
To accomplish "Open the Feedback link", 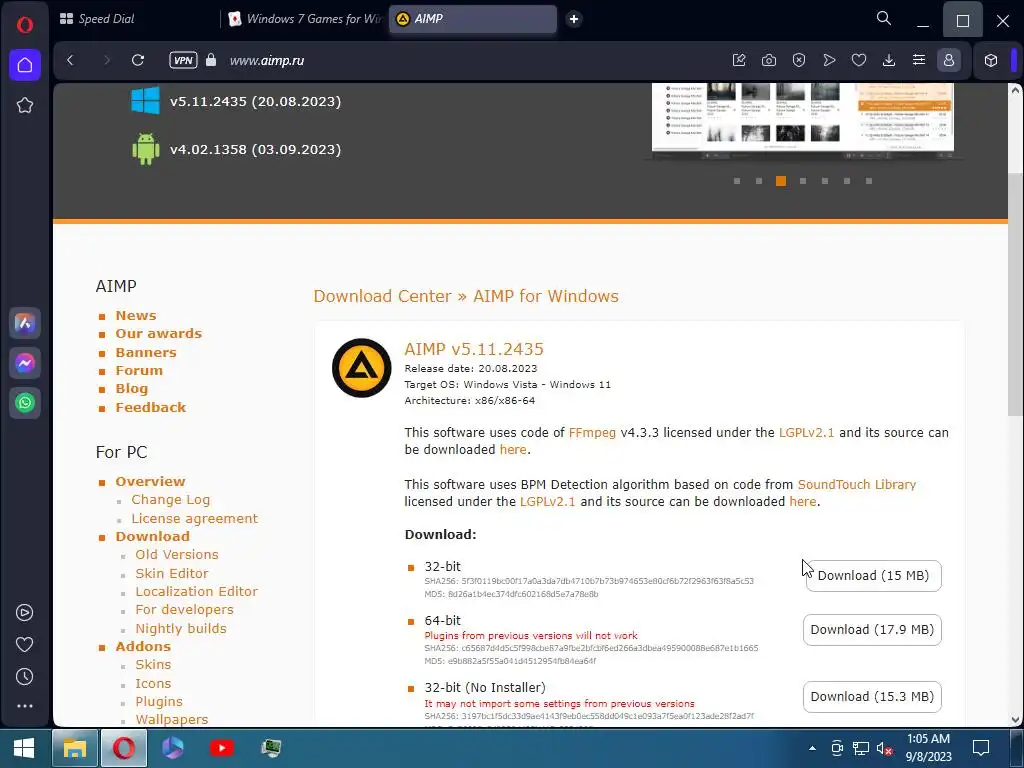I will [151, 408].
